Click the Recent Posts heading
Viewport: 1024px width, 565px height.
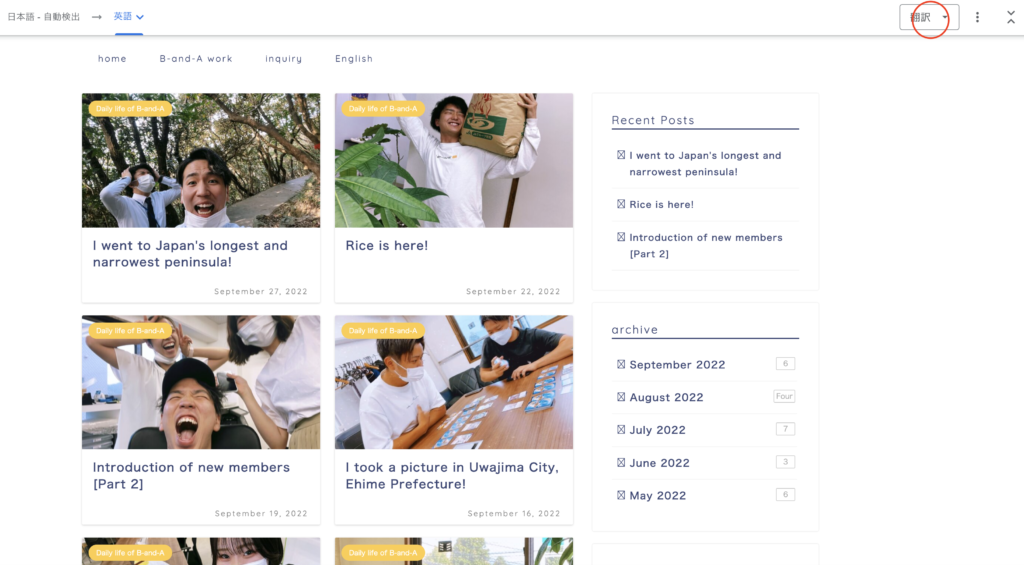653,120
